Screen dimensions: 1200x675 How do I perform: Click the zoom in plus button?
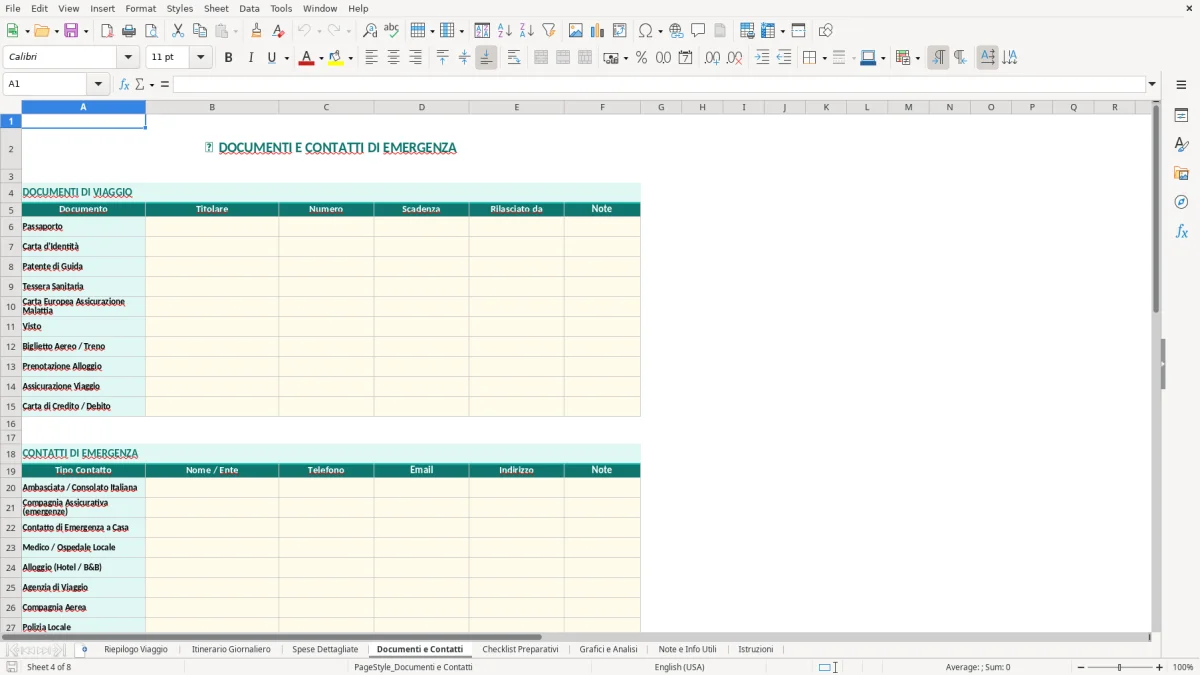1160,667
